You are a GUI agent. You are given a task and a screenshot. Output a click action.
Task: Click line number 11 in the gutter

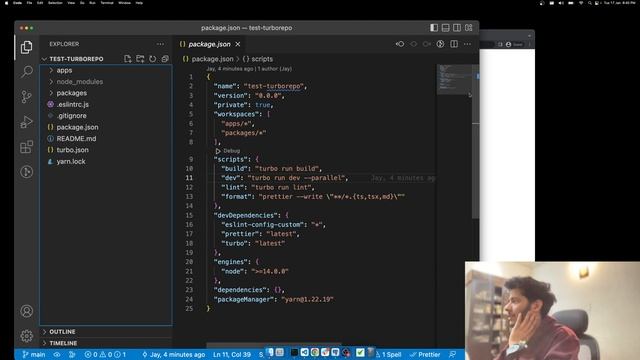(189, 178)
